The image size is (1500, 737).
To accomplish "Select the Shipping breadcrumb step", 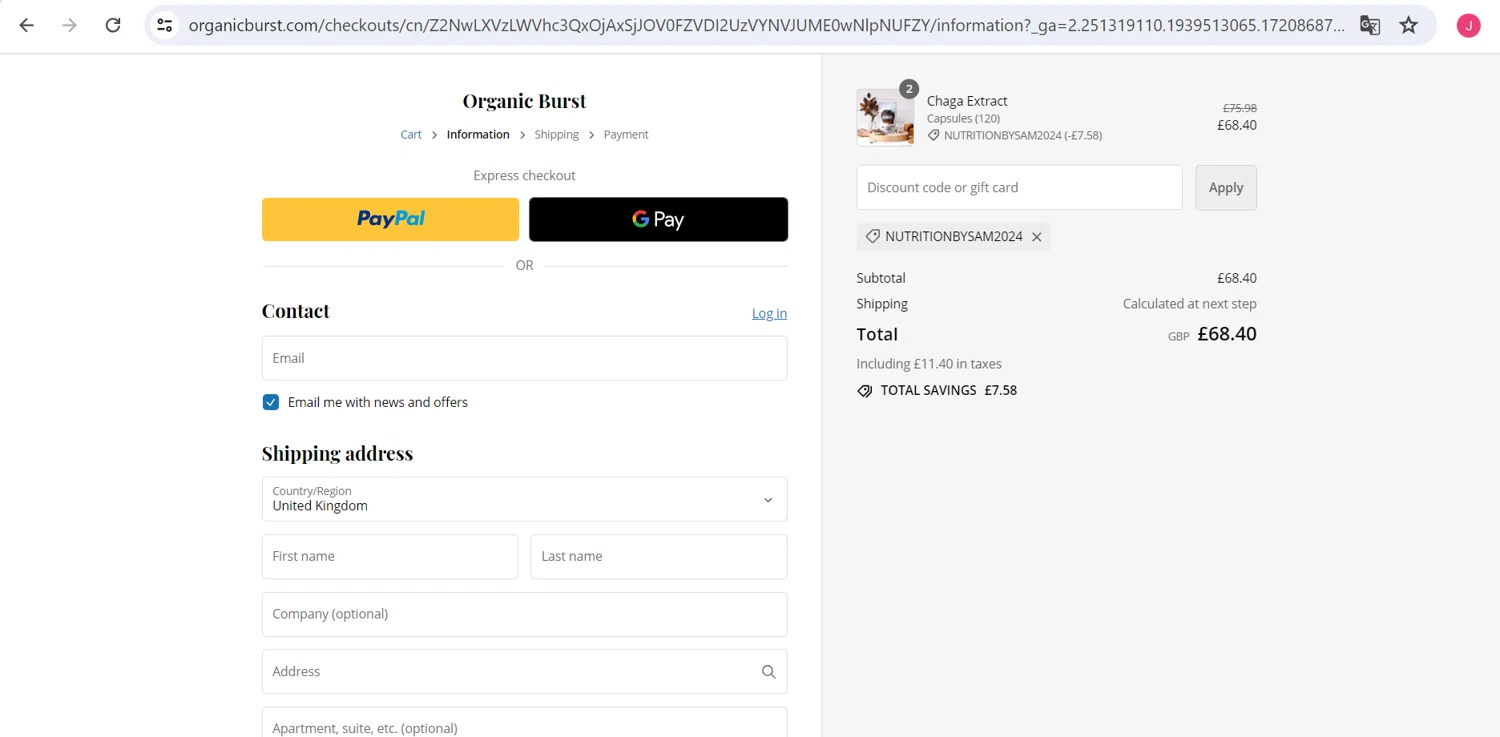I will 557,134.
